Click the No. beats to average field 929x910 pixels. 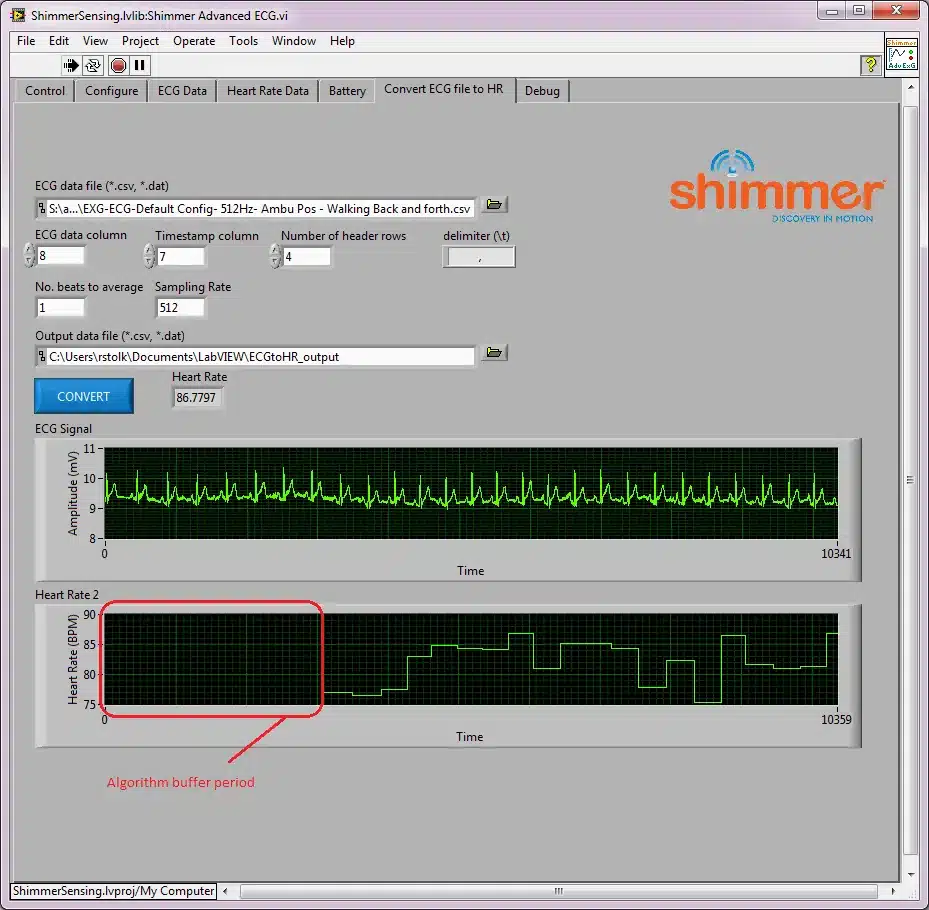[x=60, y=307]
